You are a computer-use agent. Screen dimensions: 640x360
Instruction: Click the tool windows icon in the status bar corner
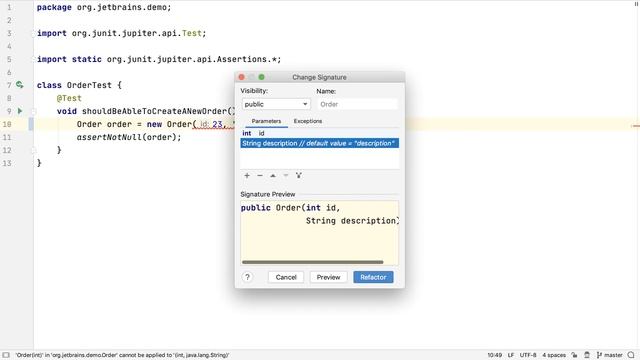point(6,355)
